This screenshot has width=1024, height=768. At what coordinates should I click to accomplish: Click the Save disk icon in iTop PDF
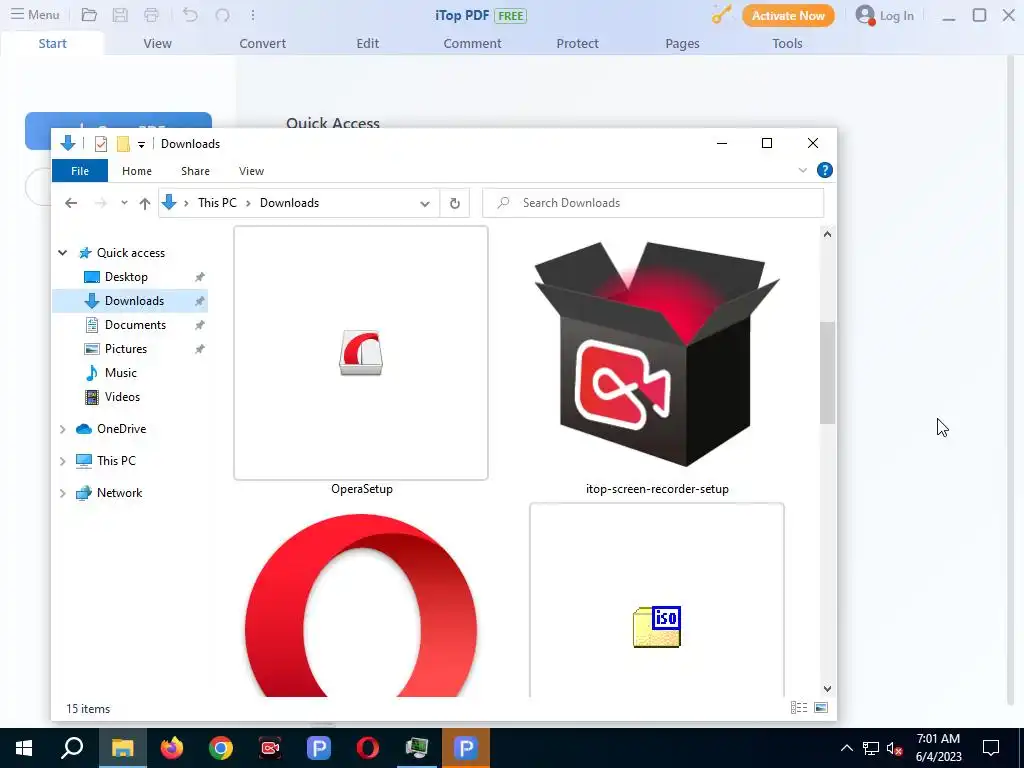pyautogui.click(x=120, y=14)
